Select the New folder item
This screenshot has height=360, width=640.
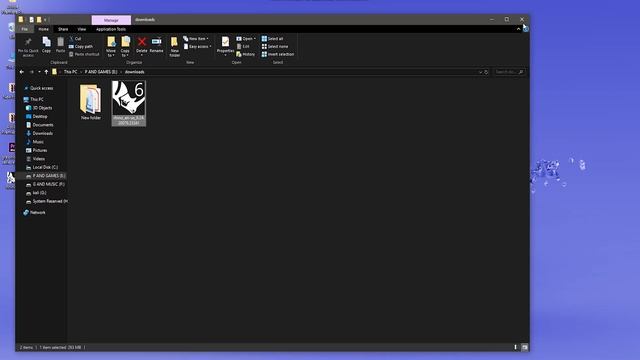[91, 102]
